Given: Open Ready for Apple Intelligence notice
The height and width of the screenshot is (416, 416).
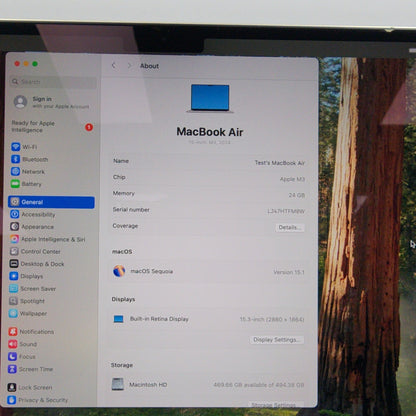Looking at the screenshot, I should click(52, 127).
